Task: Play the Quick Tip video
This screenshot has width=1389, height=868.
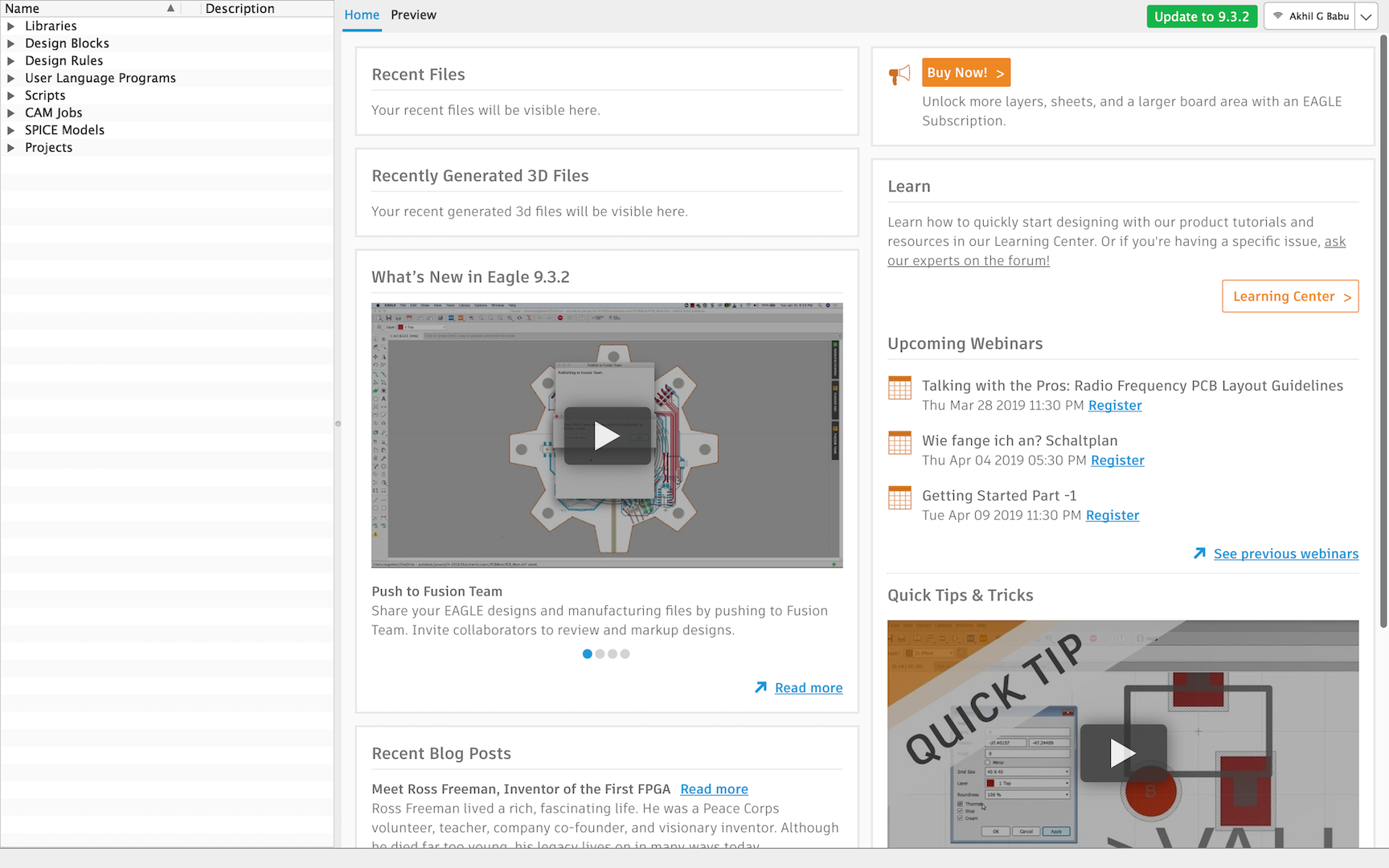Action: (1123, 753)
